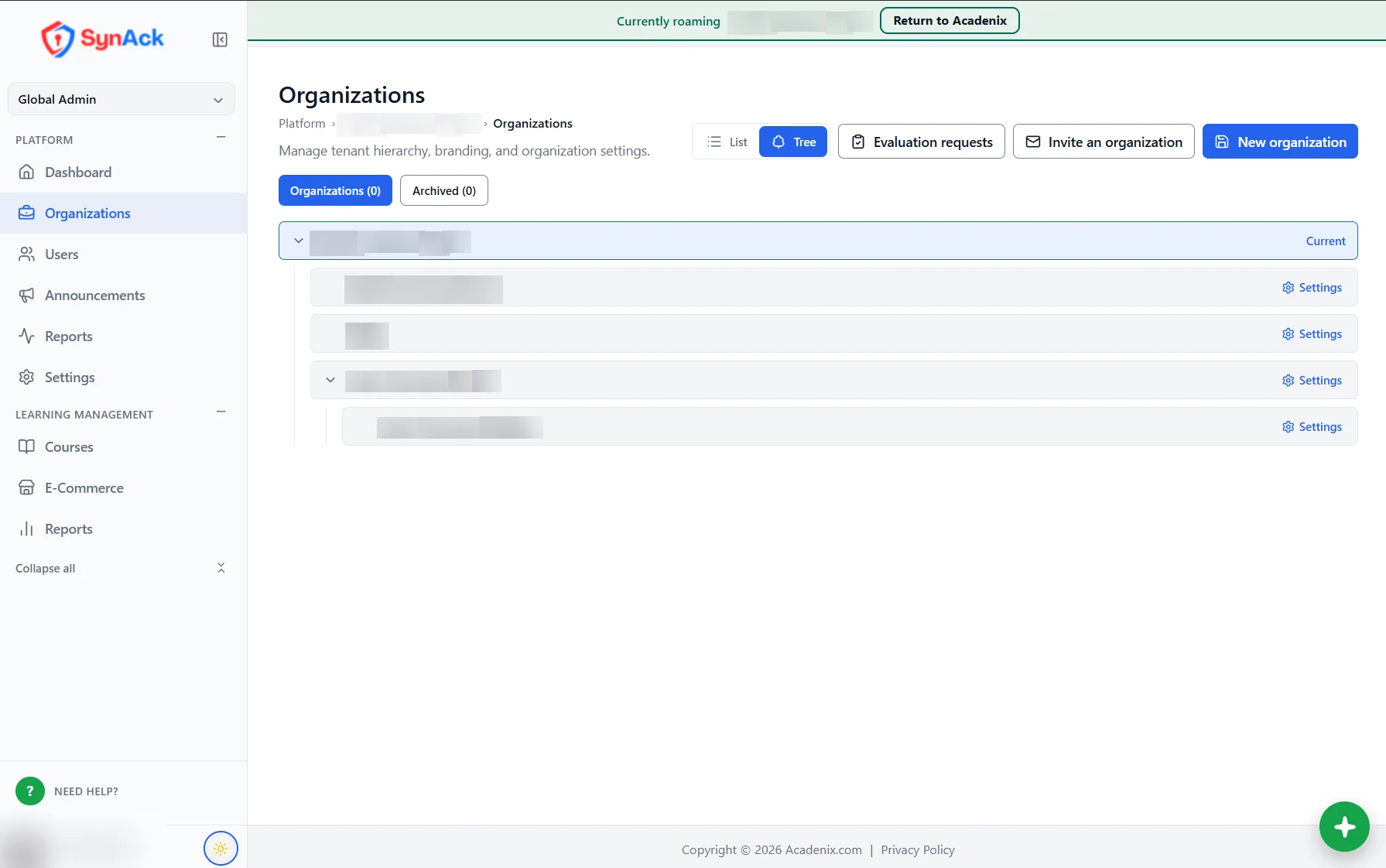This screenshot has height=868, width=1386.
Task: Open Courses in the sidebar
Action: click(x=123, y=446)
